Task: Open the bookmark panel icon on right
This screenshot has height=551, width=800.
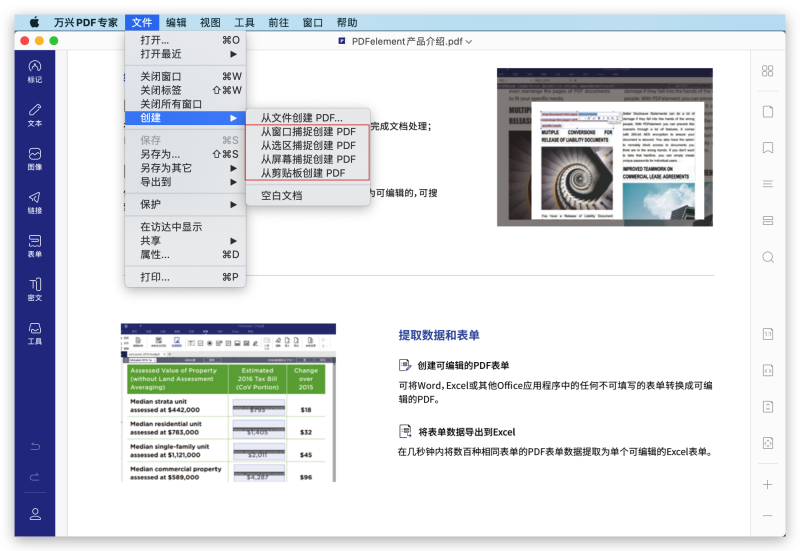Action: click(768, 147)
